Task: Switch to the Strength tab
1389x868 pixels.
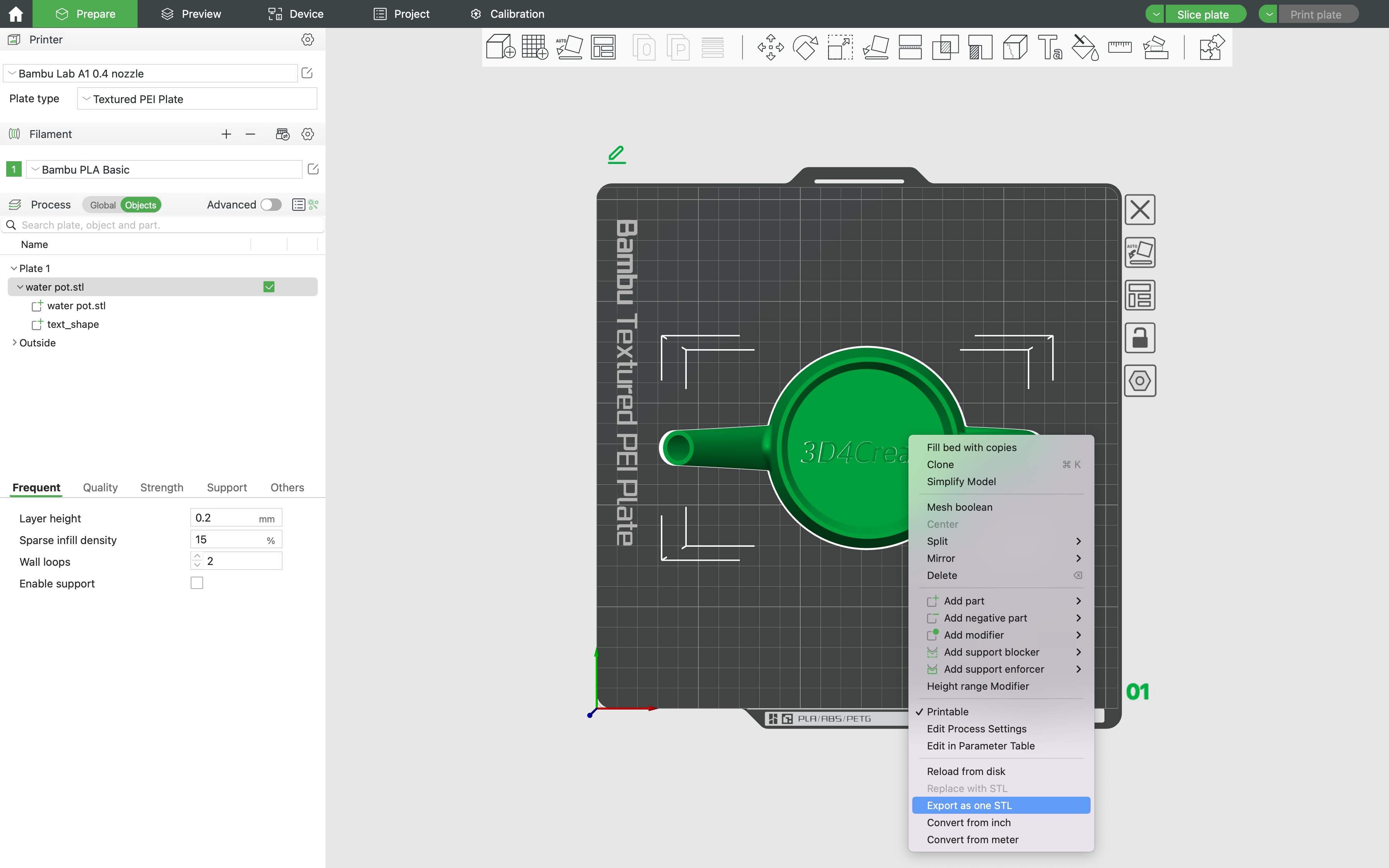Action: click(161, 487)
